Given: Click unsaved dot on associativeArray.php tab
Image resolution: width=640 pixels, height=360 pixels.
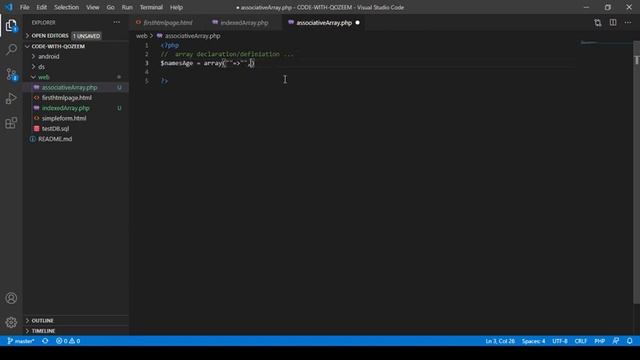Looking at the screenshot, I should (x=358, y=23).
